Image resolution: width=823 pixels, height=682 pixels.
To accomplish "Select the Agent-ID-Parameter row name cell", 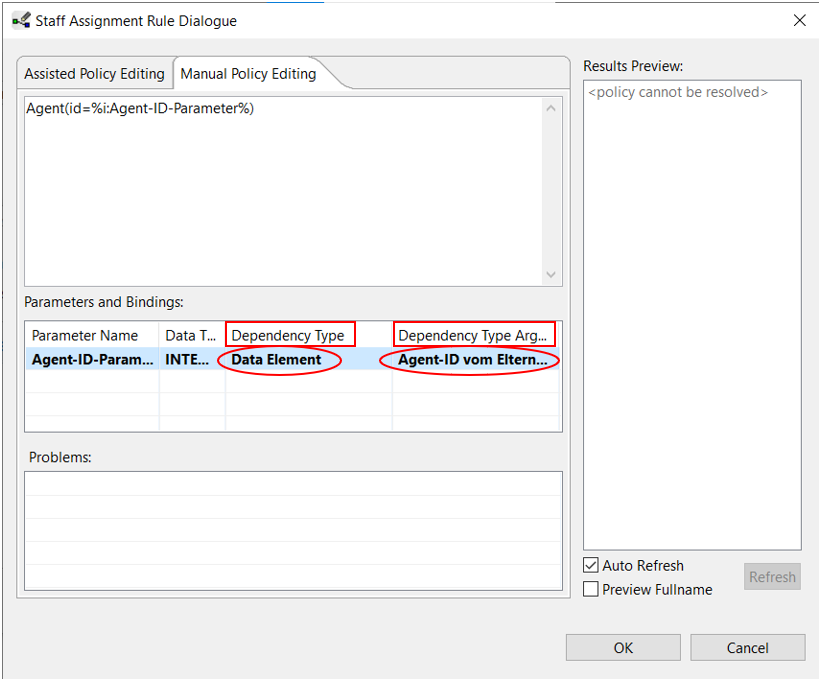I will pos(91,360).
